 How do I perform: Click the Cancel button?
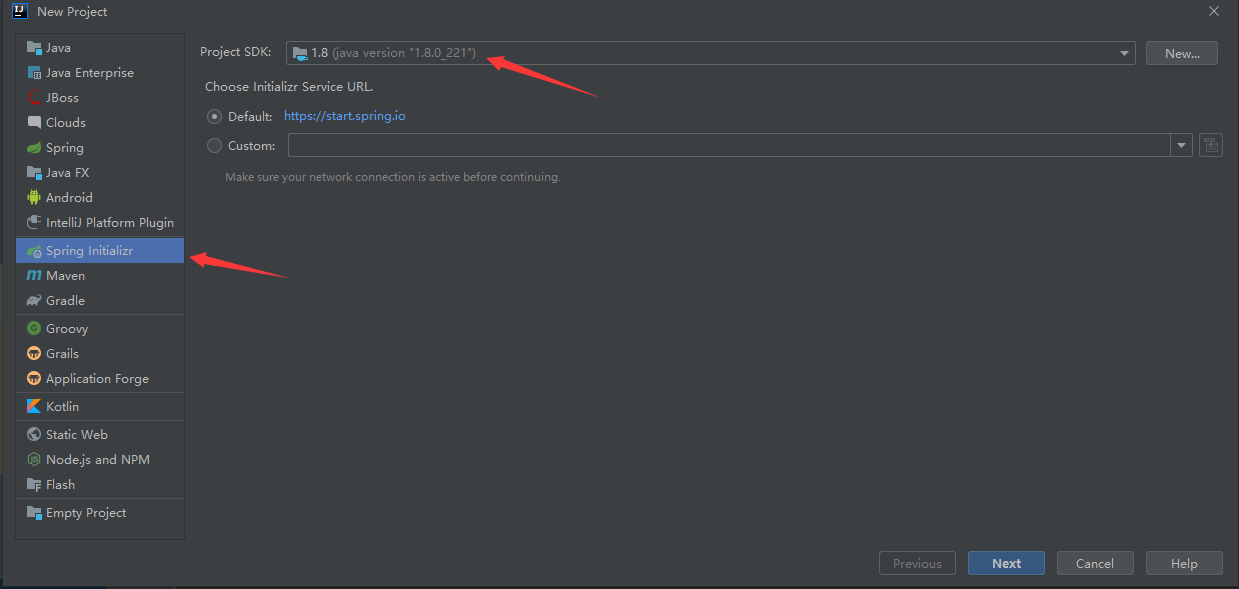(1095, 563)
